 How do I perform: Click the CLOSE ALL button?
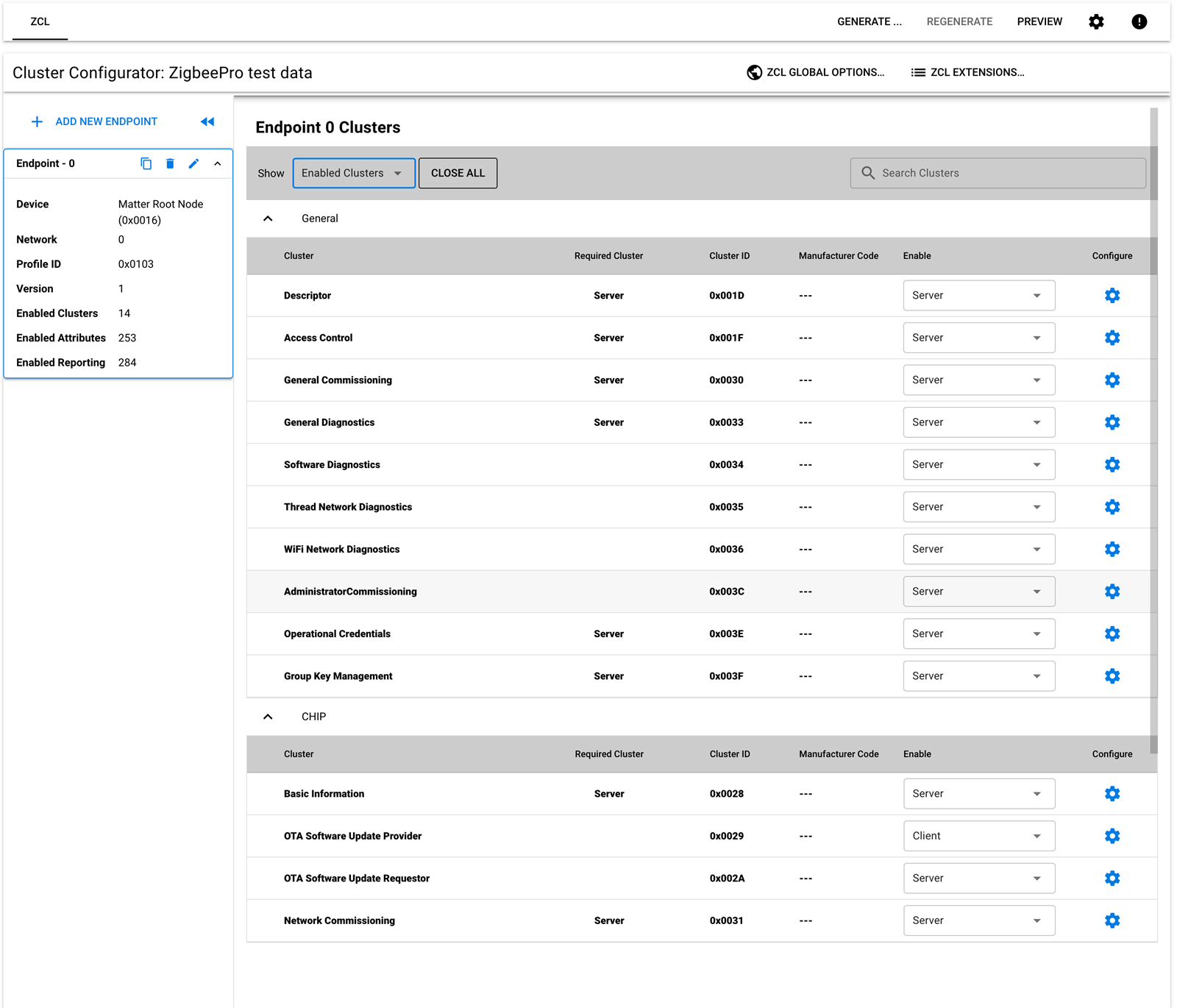[458, 173]
